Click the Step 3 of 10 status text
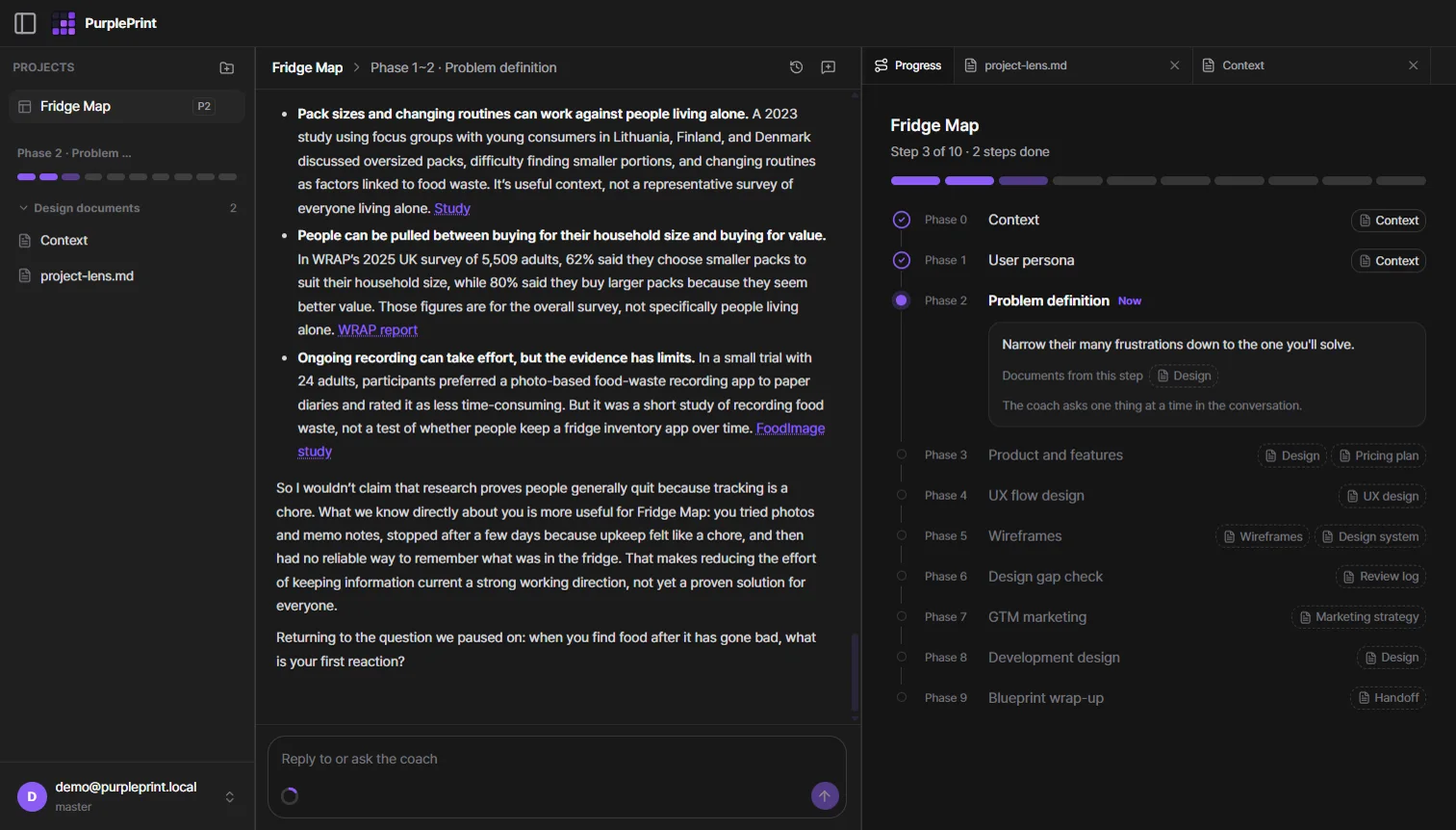Viewport: 1456px width, 830px height. click(970, 152)
